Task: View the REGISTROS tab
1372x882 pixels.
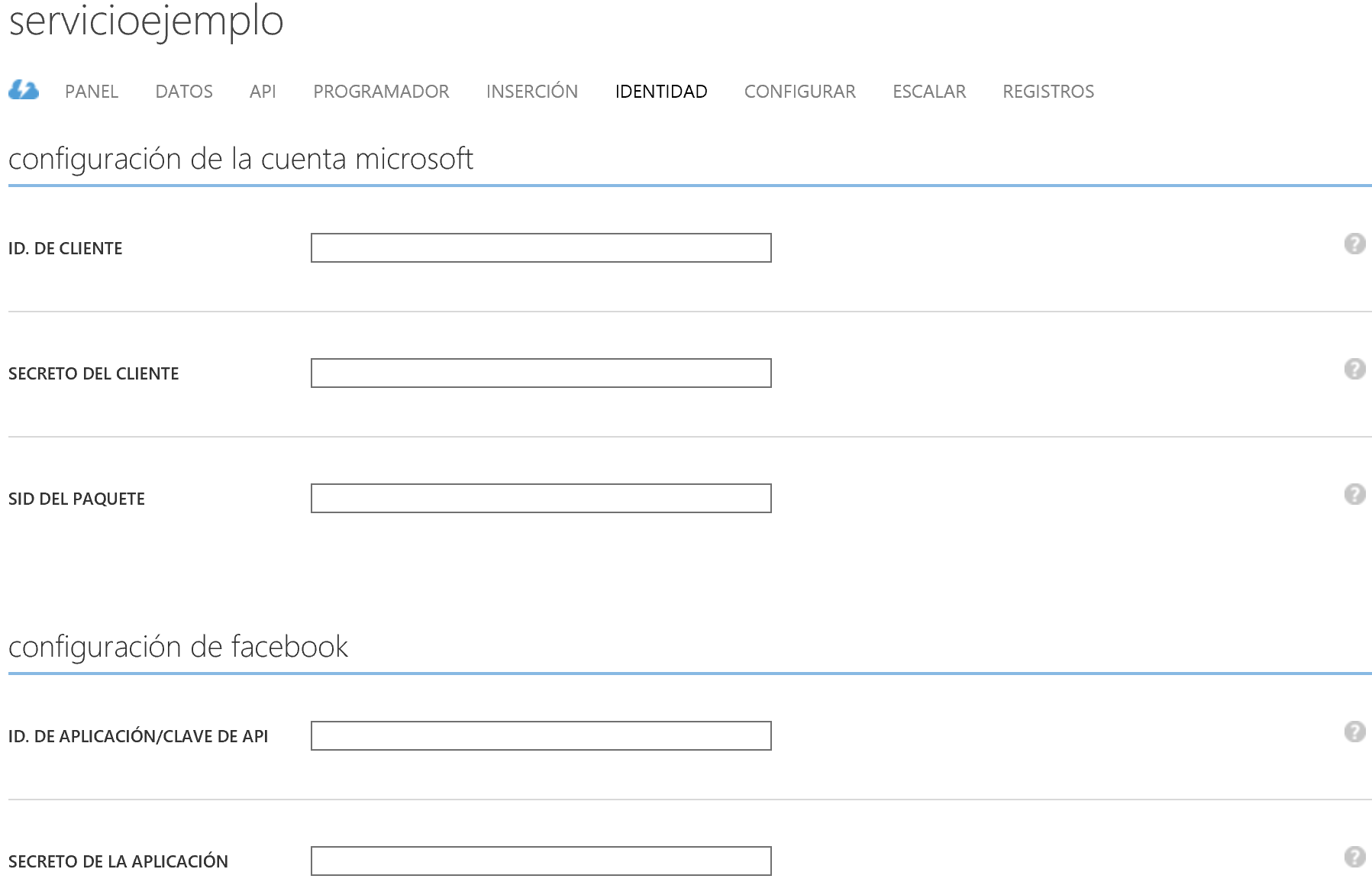Action: pyautogui.click(x=1048, y=92)
